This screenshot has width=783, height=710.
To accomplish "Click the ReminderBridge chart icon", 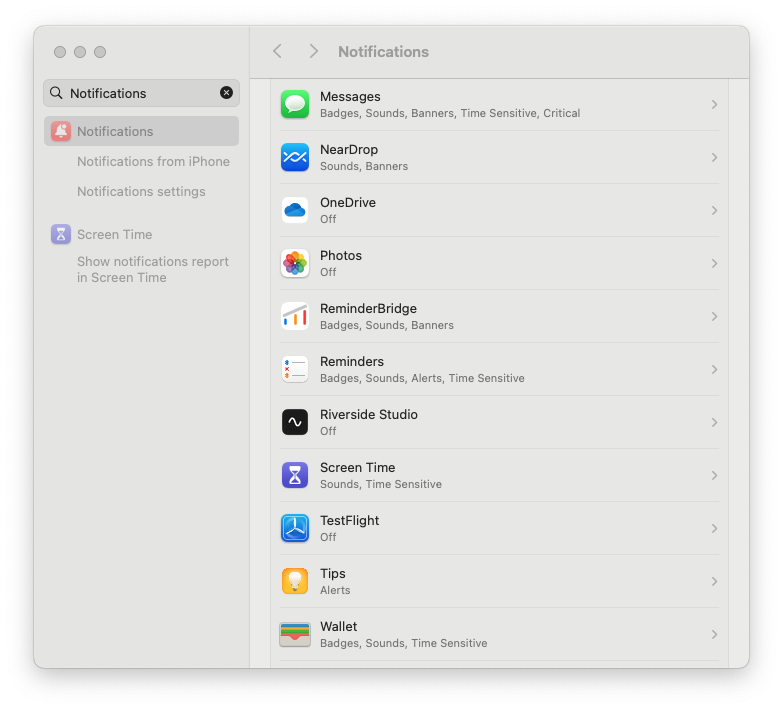I will (295, 316).
